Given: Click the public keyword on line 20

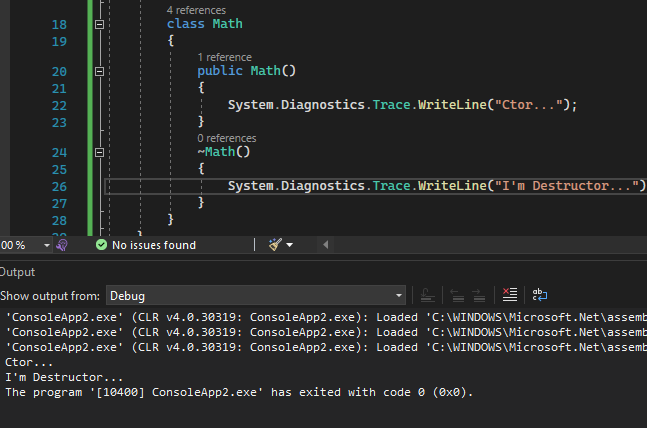Looking at the screenshot, I should (x=220, y=71).
